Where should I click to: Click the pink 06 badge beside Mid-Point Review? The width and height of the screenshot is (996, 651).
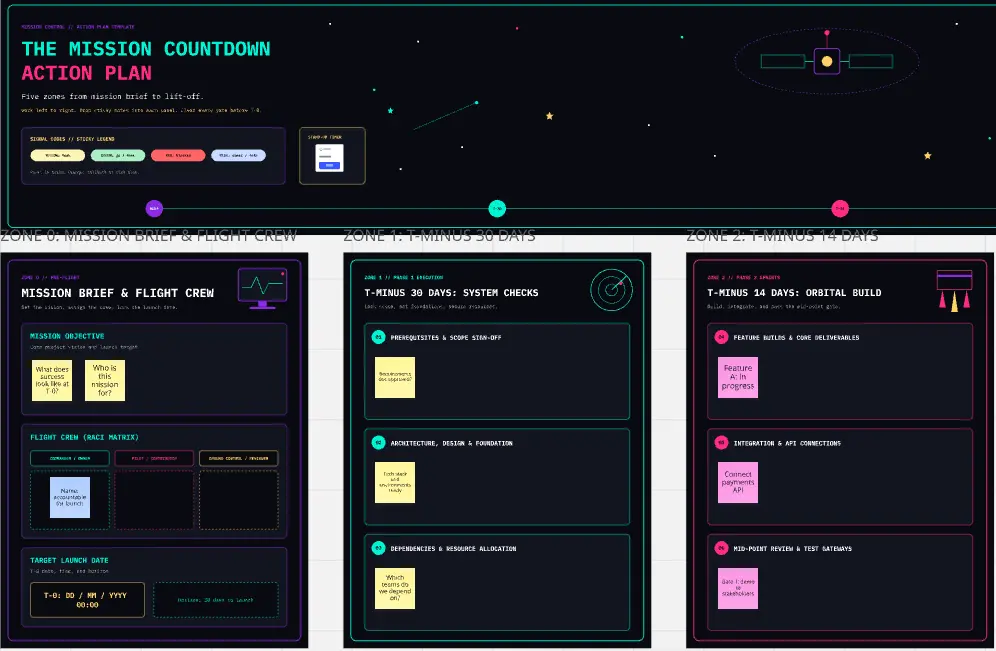pos(722,548)
